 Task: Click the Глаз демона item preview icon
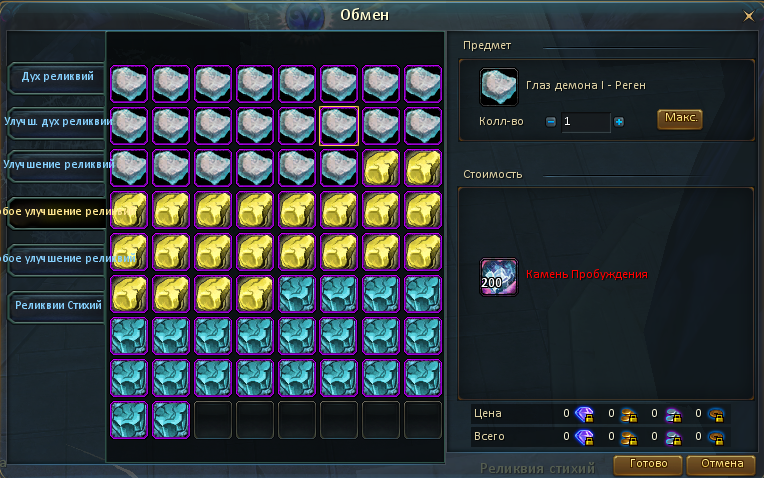point(498,87)
